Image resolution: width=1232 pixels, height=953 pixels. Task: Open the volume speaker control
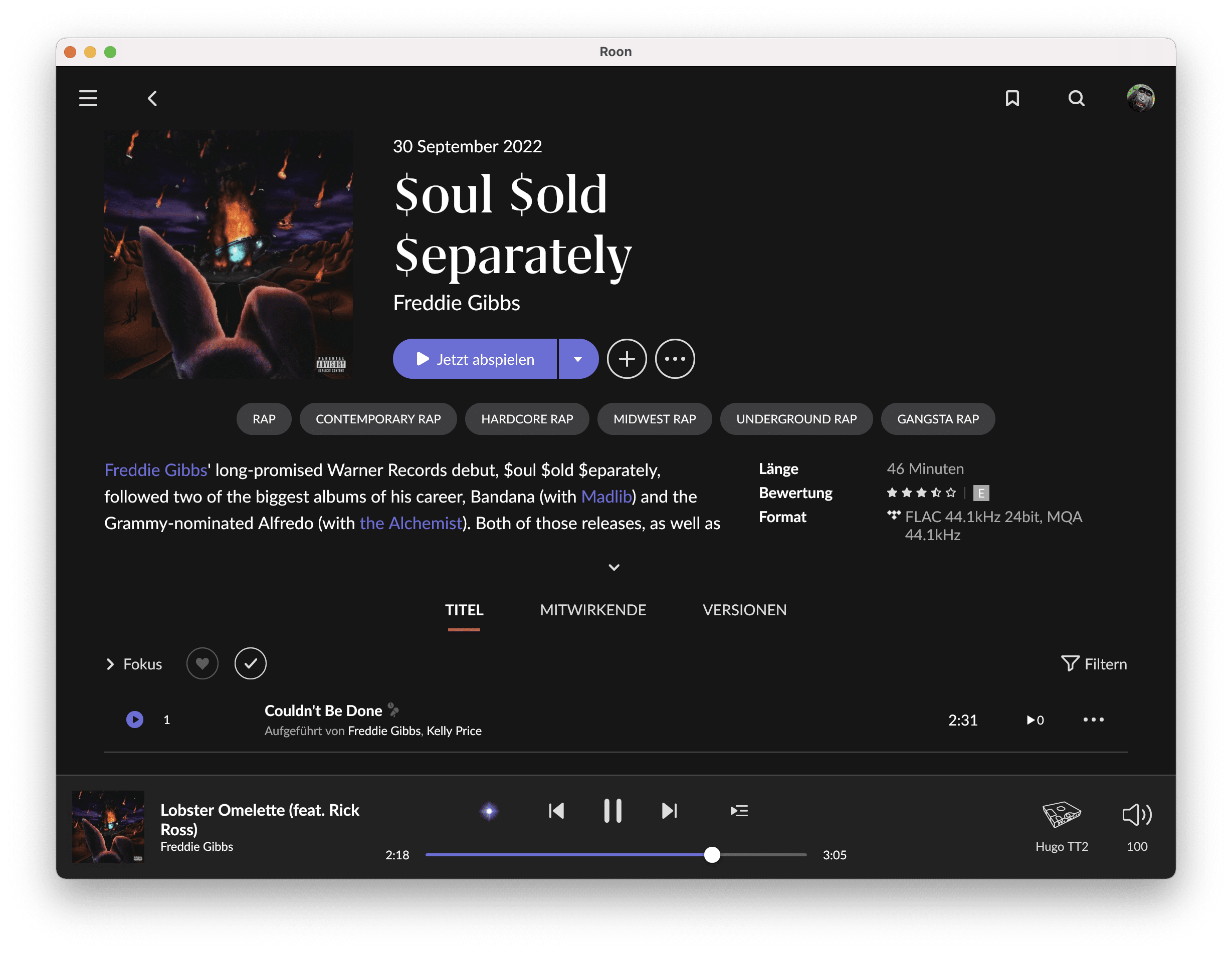click(1136, 815)
